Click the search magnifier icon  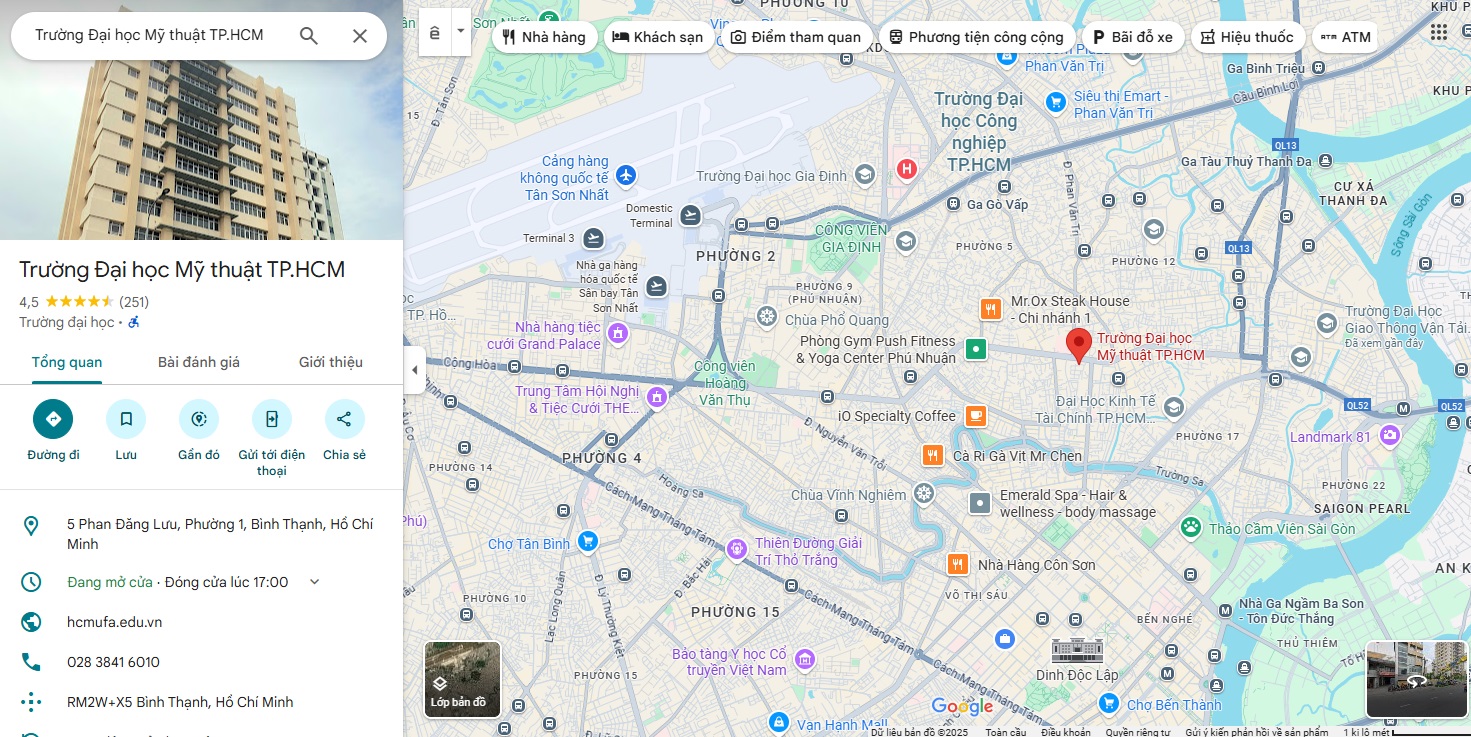click(309, 36)
